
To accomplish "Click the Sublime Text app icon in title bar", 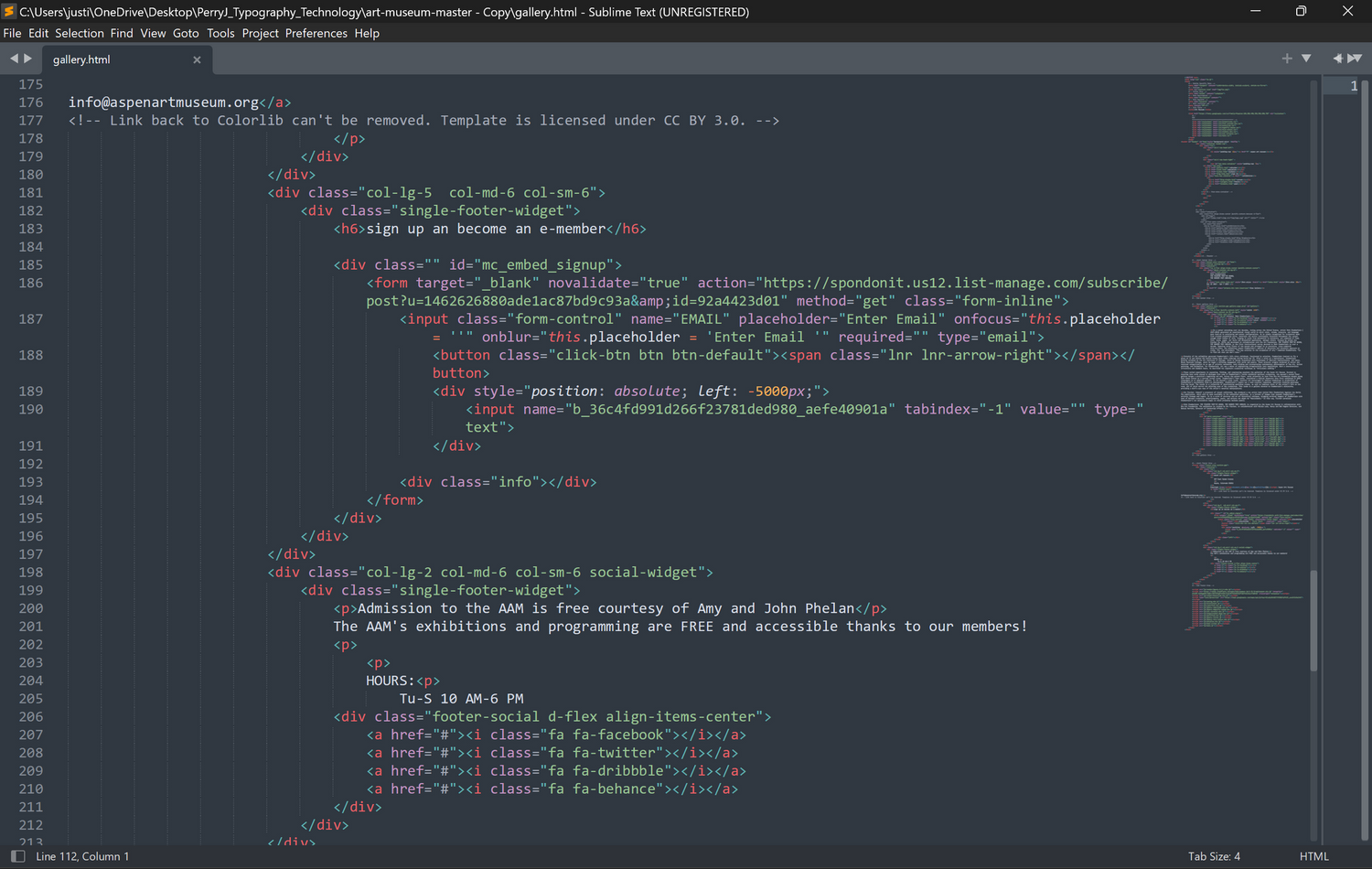I will pos(9,11).
